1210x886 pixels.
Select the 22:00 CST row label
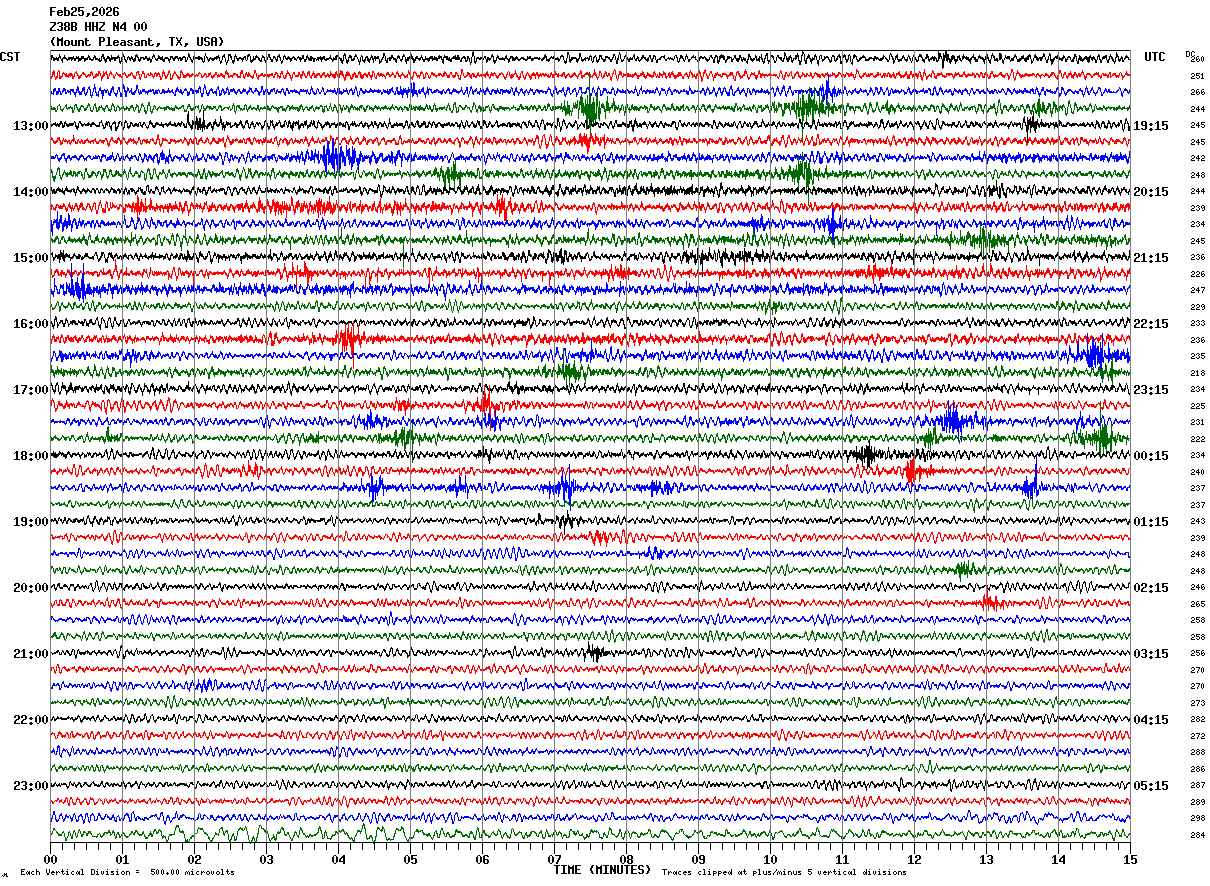[x=30, y=720]
